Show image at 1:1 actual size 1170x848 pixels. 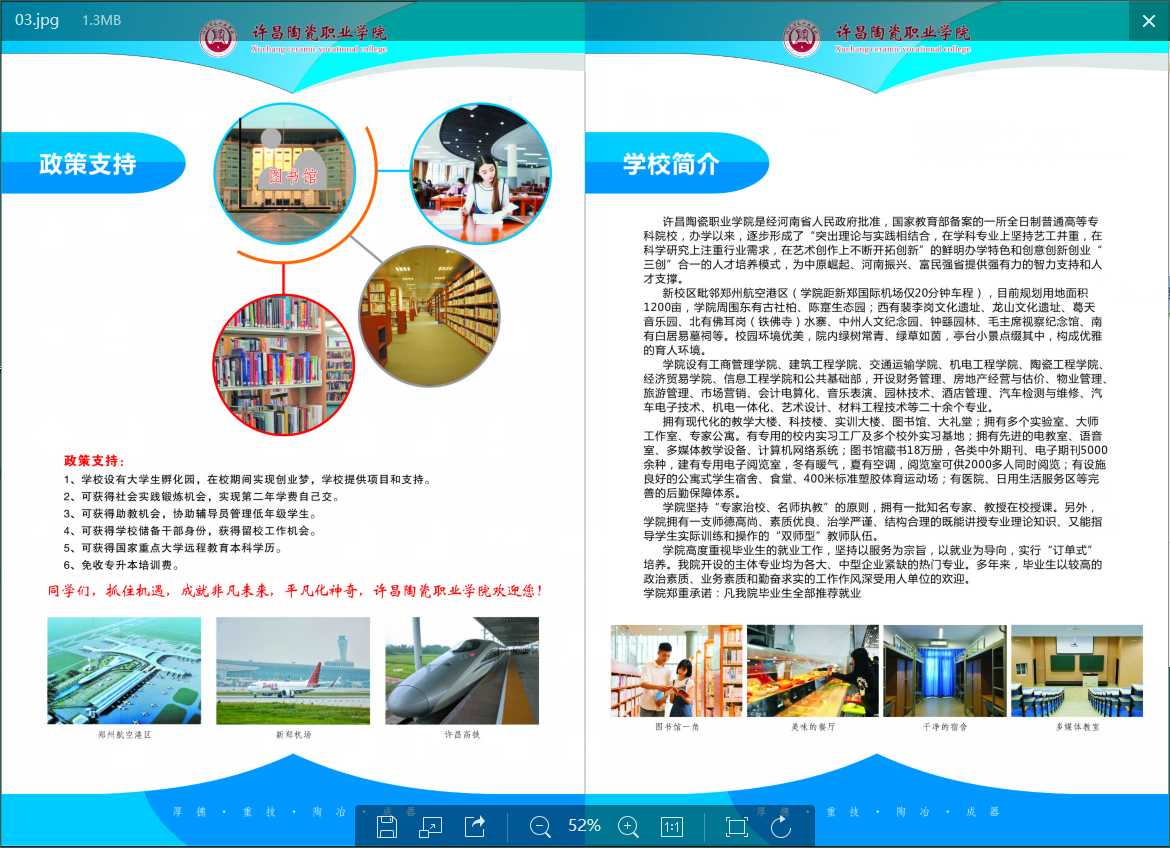point(672,826)
